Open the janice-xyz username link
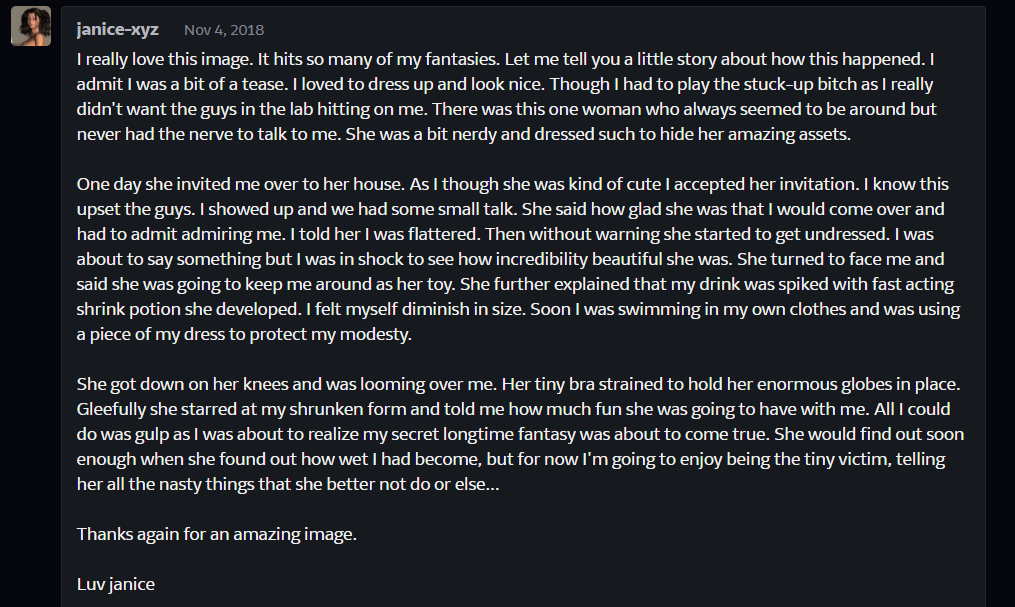1015x607 pixels. tap(117, 30)
